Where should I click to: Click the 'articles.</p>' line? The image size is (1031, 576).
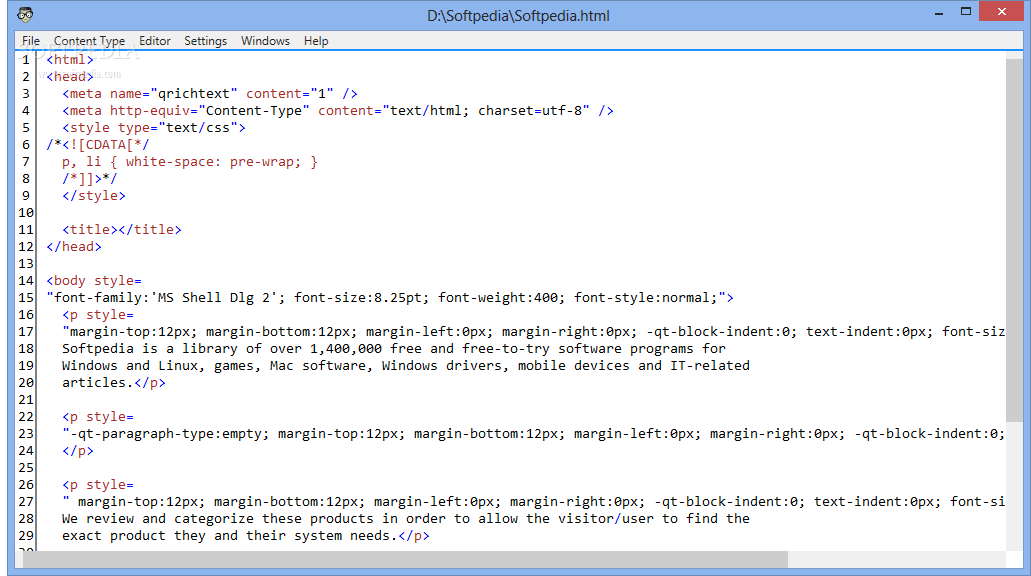click(x=114, y=383)
